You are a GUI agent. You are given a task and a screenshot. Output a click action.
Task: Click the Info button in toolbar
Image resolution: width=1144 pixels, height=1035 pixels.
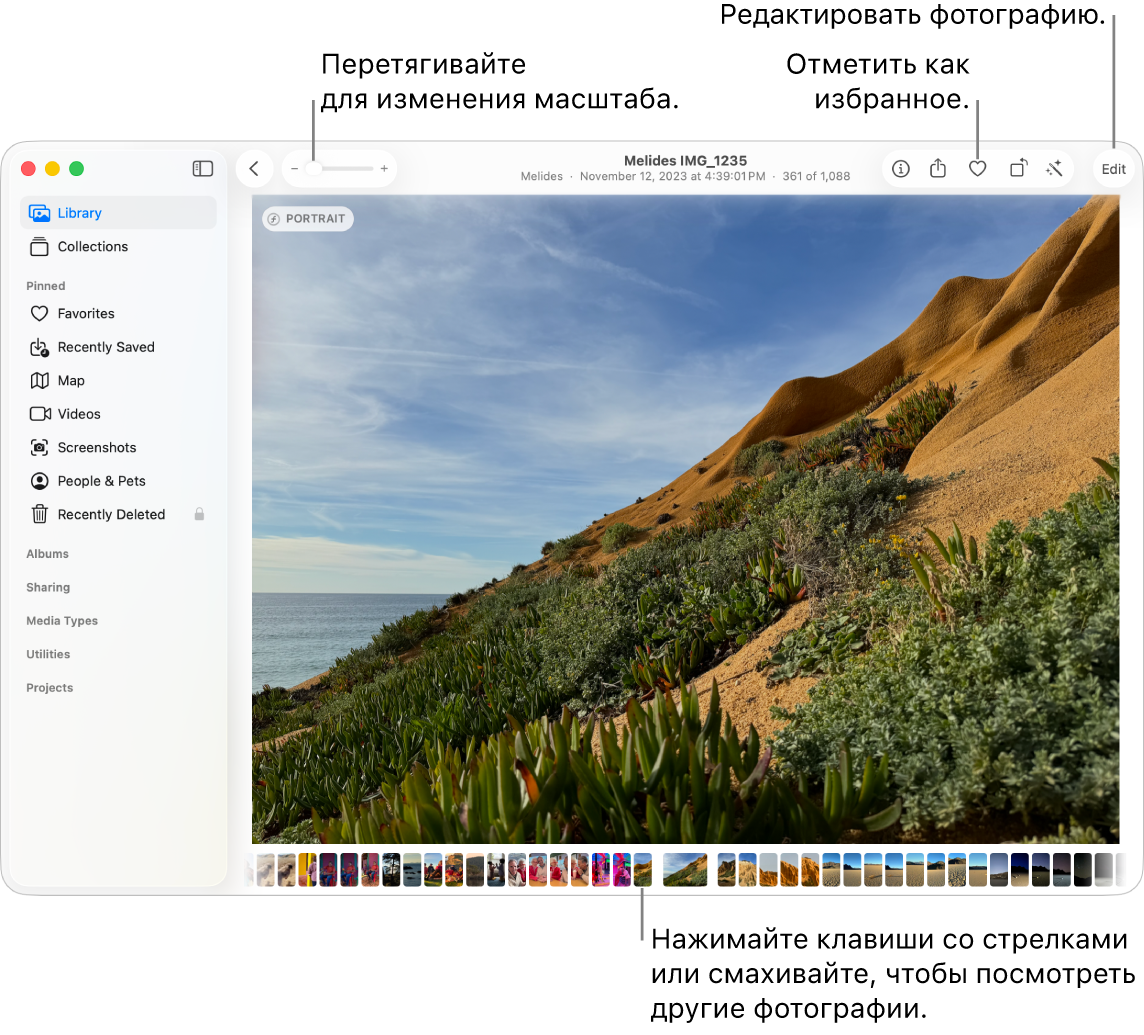click(x=901, y=169)
